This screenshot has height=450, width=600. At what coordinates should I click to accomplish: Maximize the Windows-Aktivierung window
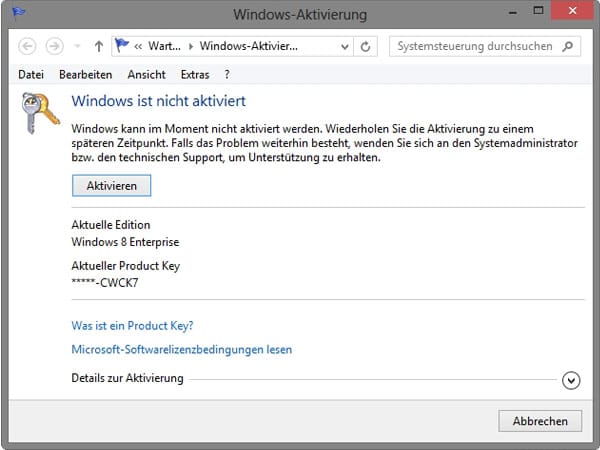(x=538, y=11)
